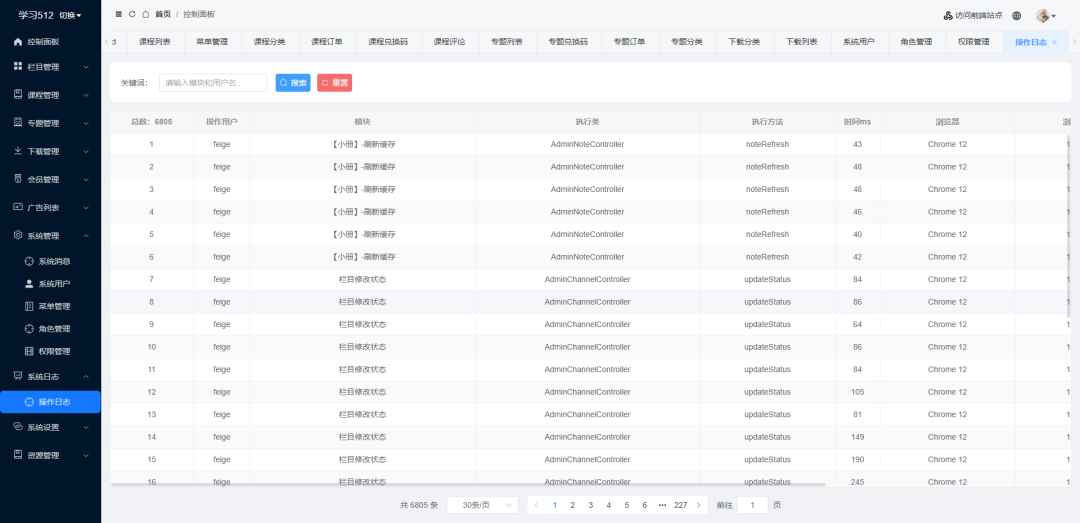Viewport: 1080px width, 523px height.
Task: Expand 专题管理 chevron
Action: coord(86,123)
